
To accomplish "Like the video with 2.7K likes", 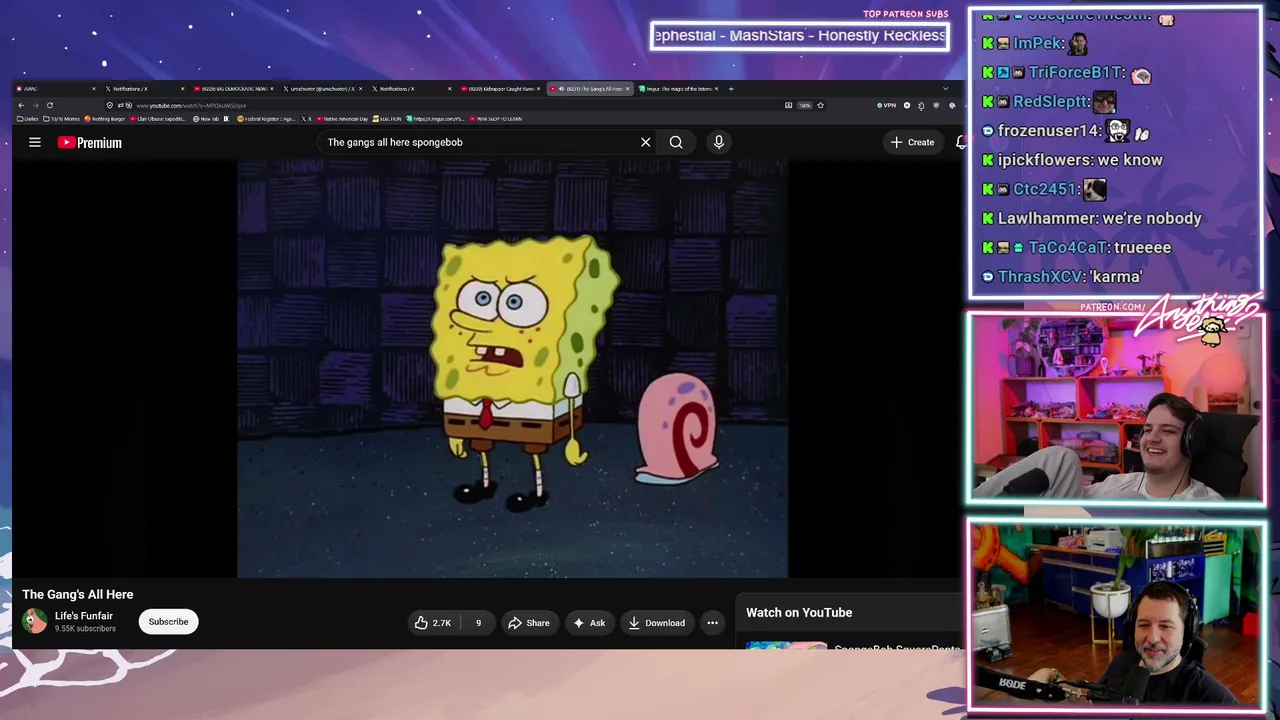I will [433, 623].
